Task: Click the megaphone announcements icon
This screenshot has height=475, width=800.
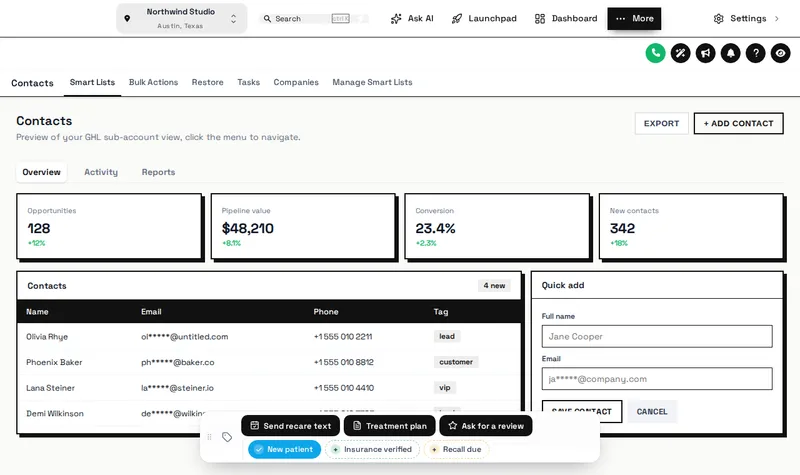Action: point(705,53)
